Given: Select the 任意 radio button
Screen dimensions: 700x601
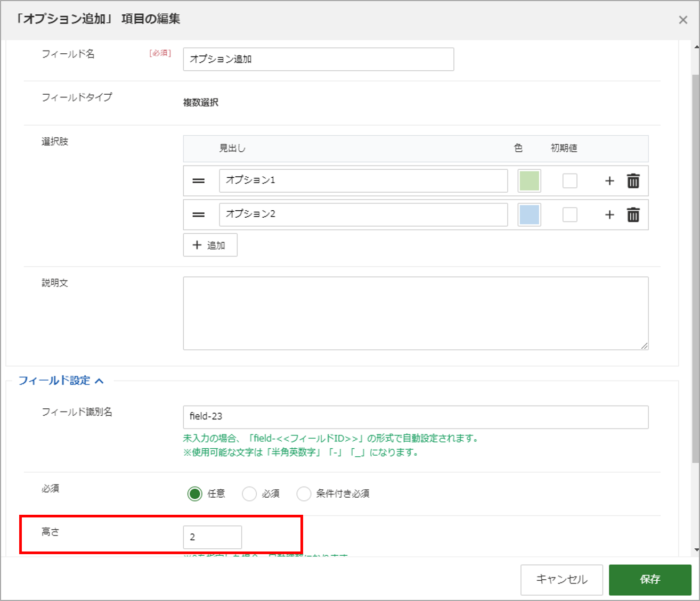Looking at the screenshot, I should point(195,494).
